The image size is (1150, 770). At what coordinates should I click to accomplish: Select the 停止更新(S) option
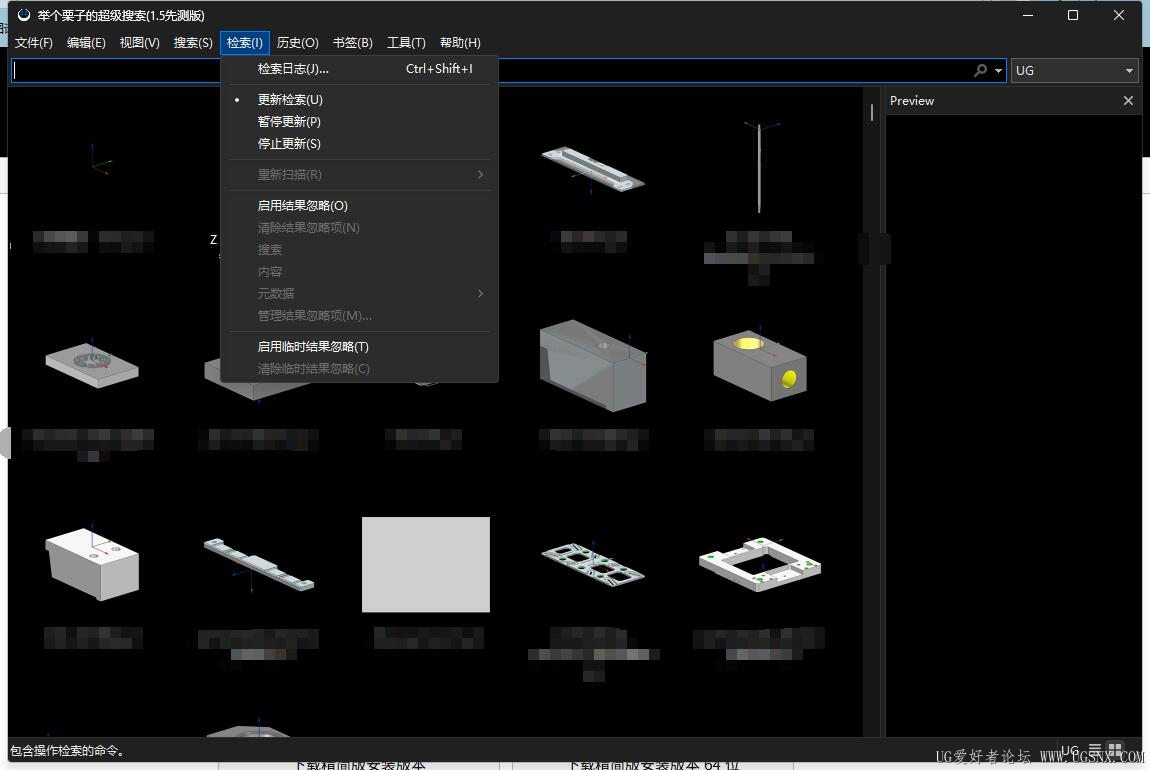[x=359, y=144]
